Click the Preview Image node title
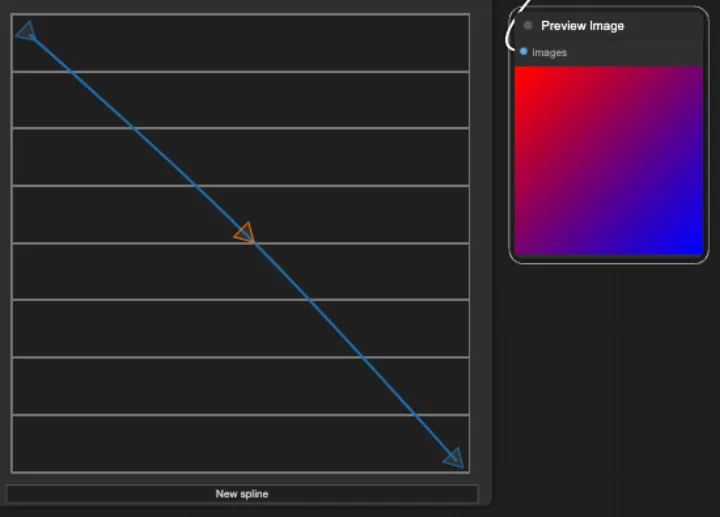This screenshot has height=517, width=720. coord(582,26)
